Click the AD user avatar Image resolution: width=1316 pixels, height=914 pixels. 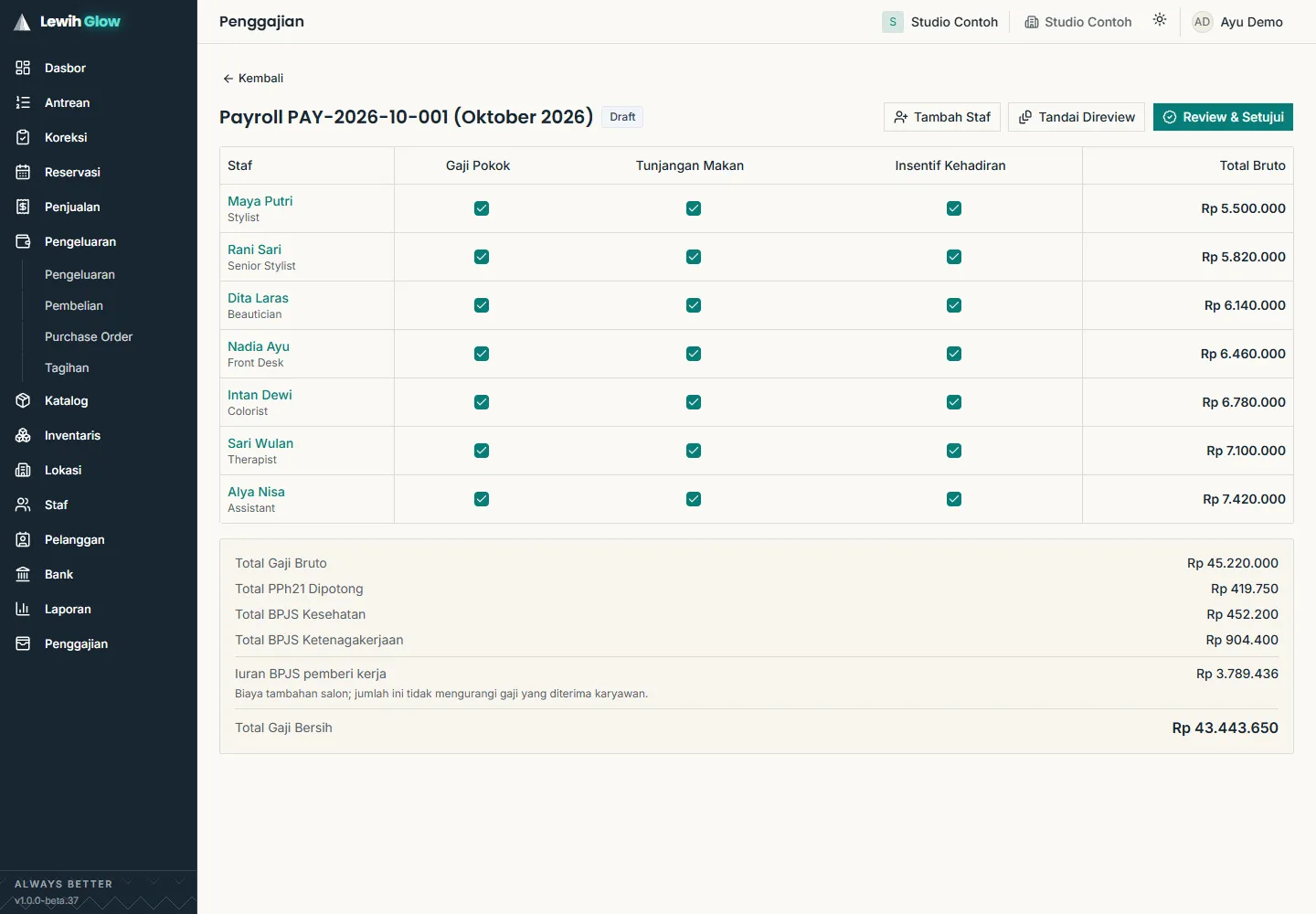(x=1202, y=22)
